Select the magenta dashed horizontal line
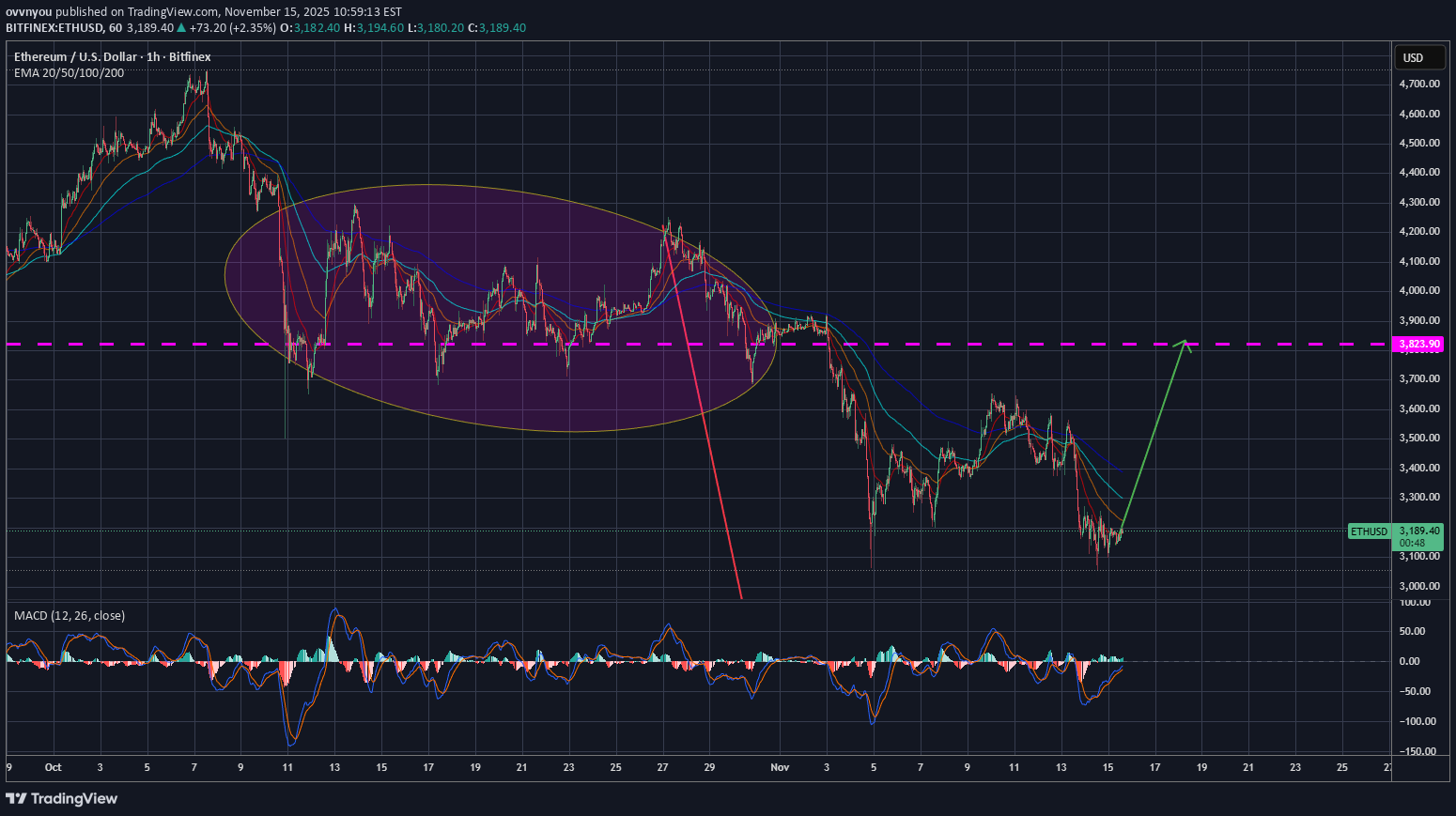 (x=939, y=345)
